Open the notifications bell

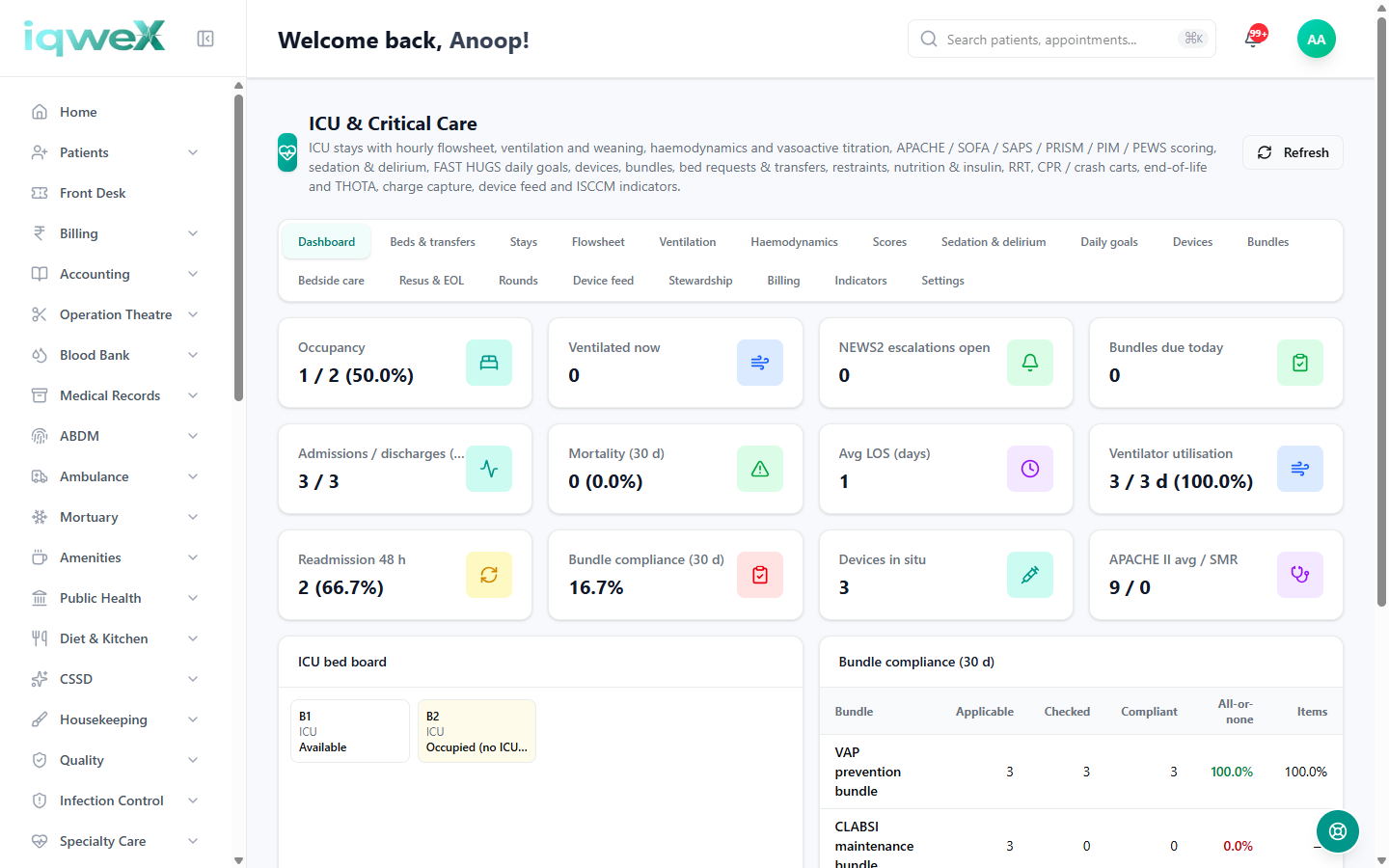1253,39
